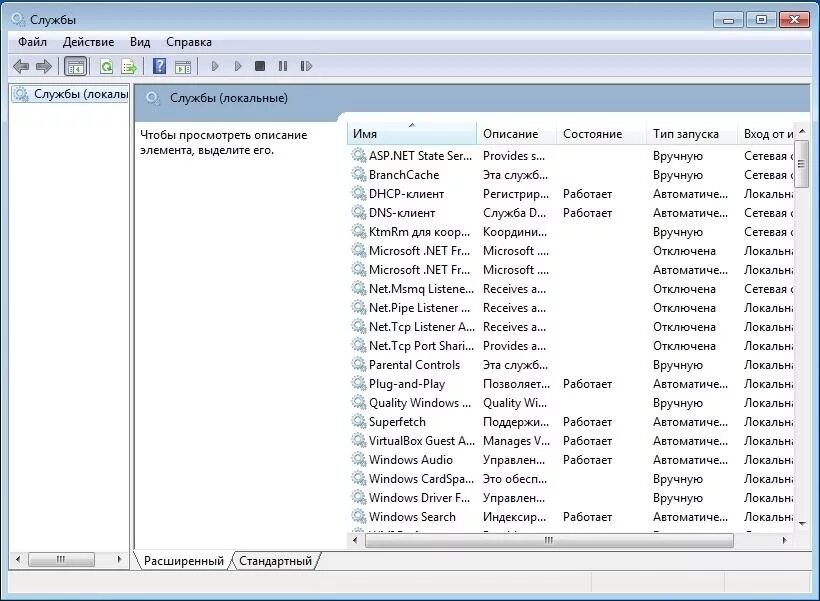Click the Properties window icon on the toolbar
Image resolution: width=820 pixels, height=601 pixels.
[x=185, y=66]
